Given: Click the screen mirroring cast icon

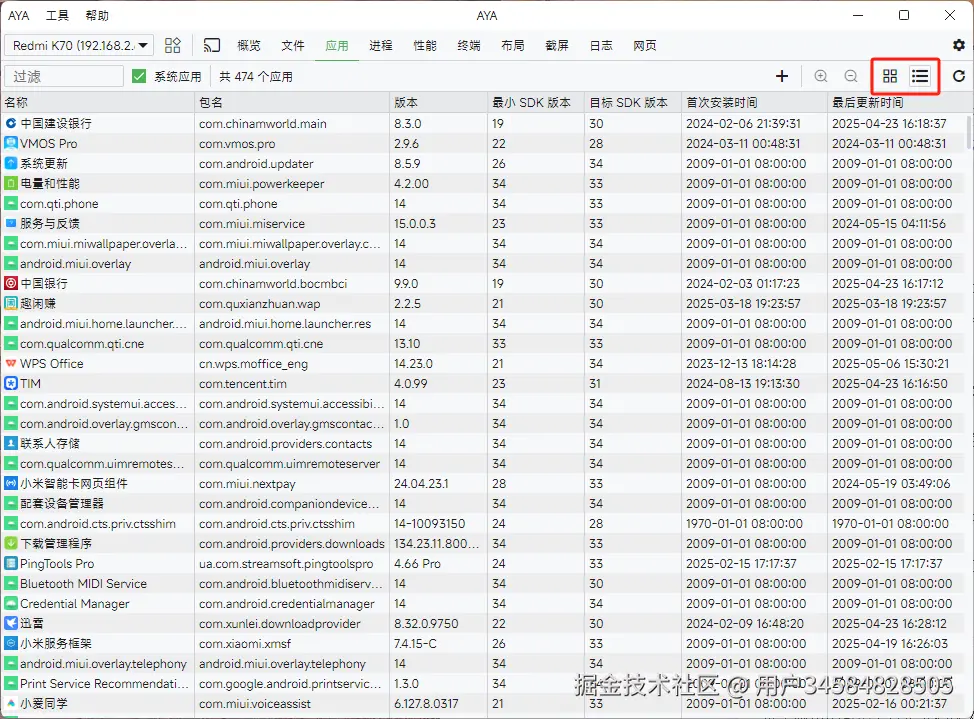Looking at the screenshot, I should click(212, 45).
